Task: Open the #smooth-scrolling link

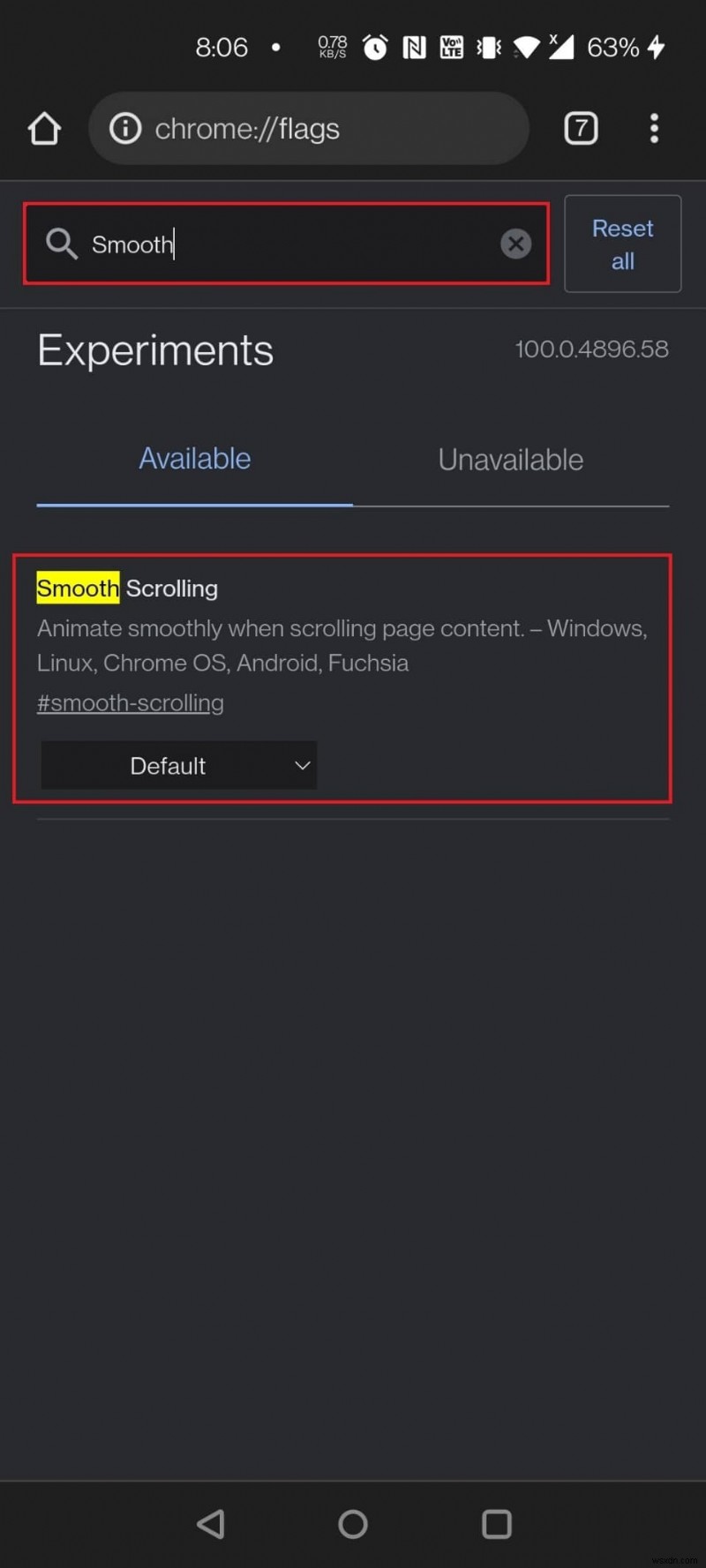Action: 130,702
